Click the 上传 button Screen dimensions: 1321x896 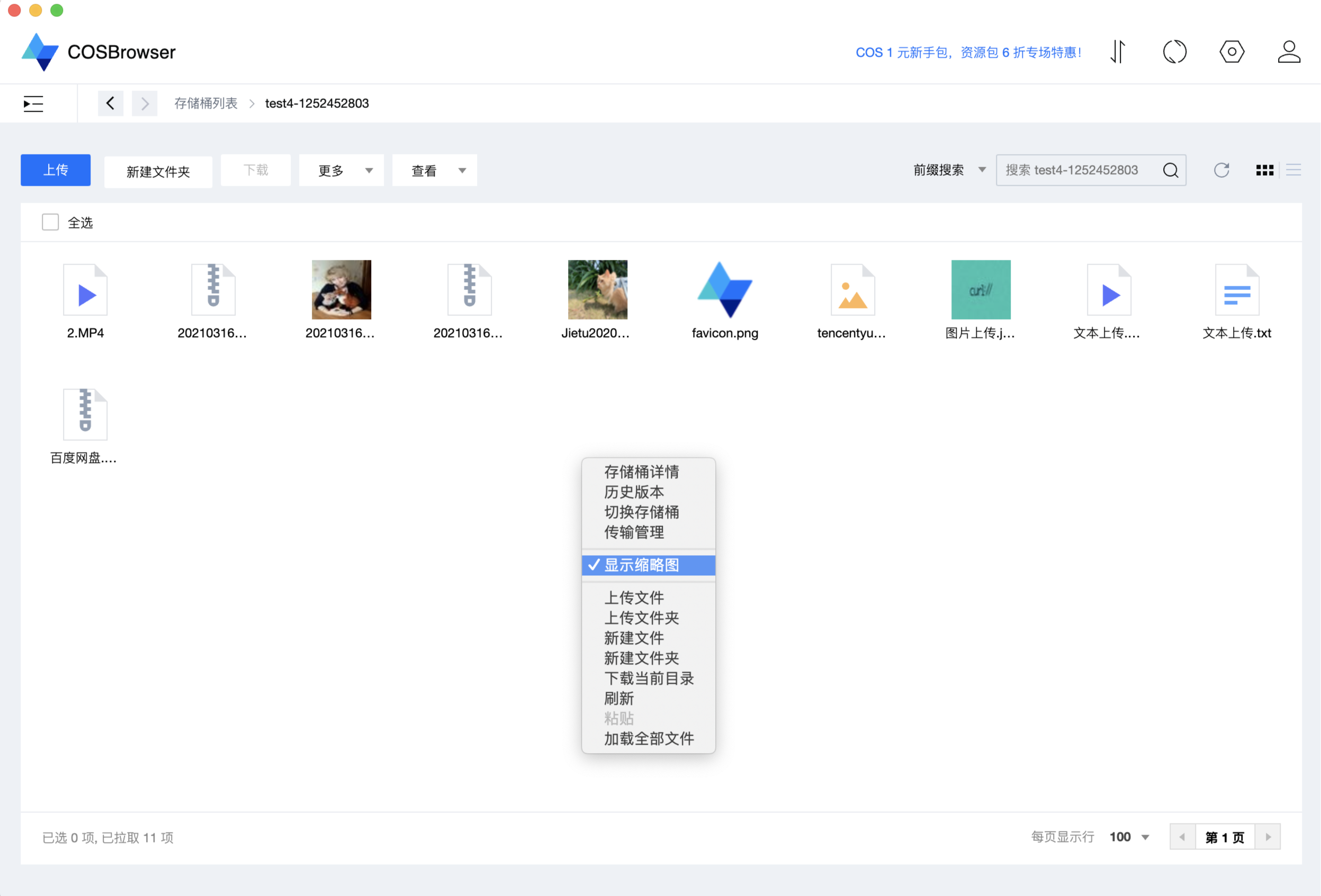[55, 170]
